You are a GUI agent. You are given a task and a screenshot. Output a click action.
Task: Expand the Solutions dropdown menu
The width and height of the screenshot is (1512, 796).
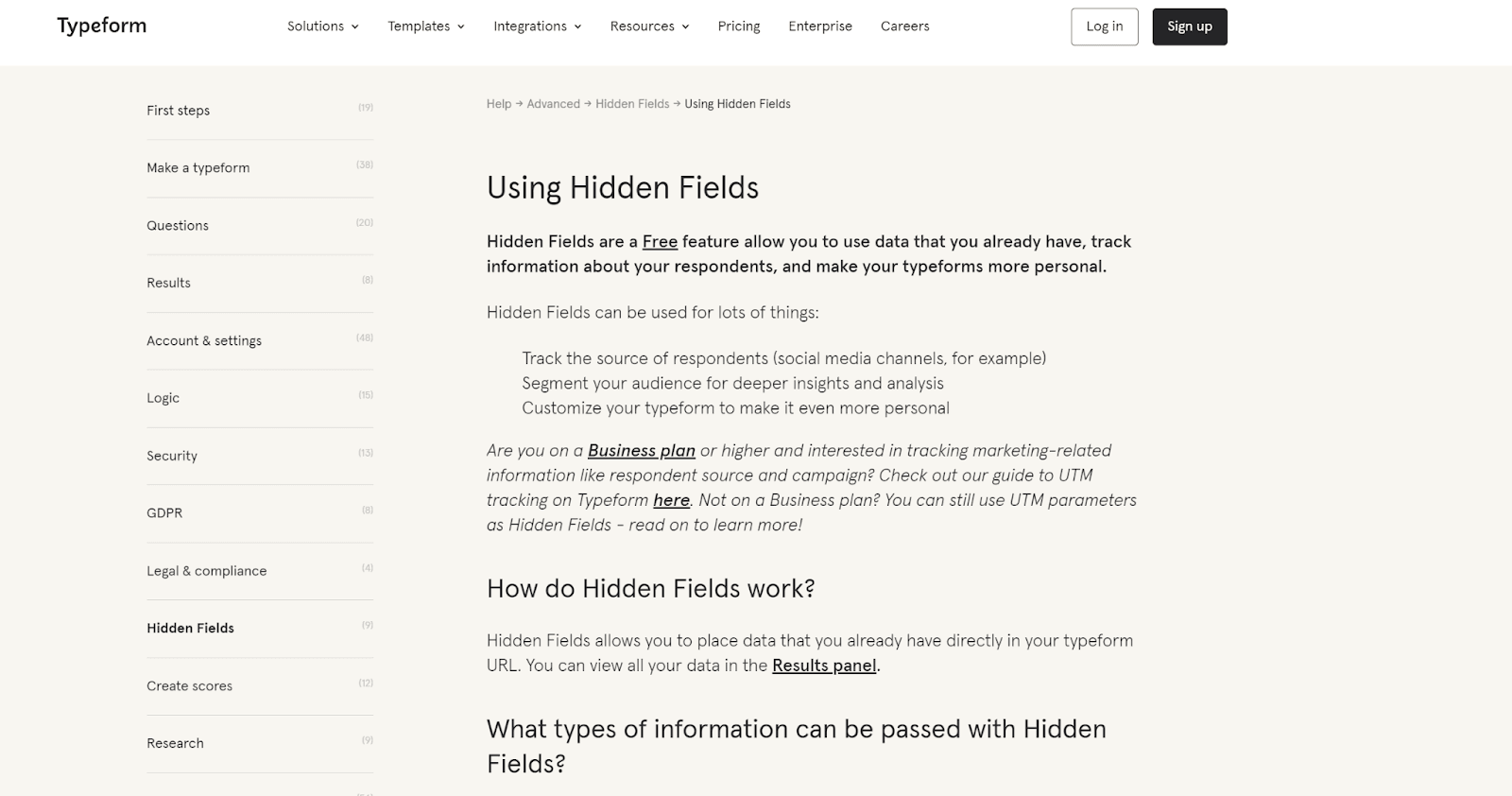click(322, 26)
